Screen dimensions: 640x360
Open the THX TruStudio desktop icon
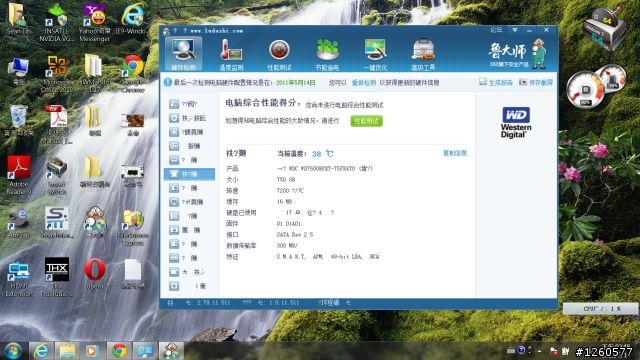point(56,278)
